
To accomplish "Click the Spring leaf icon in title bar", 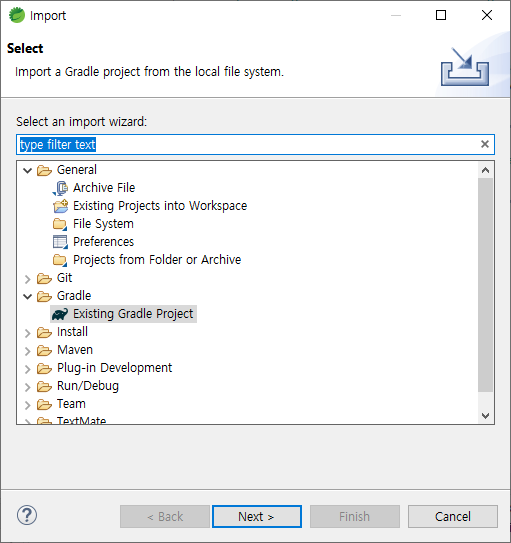I will 17,15.
